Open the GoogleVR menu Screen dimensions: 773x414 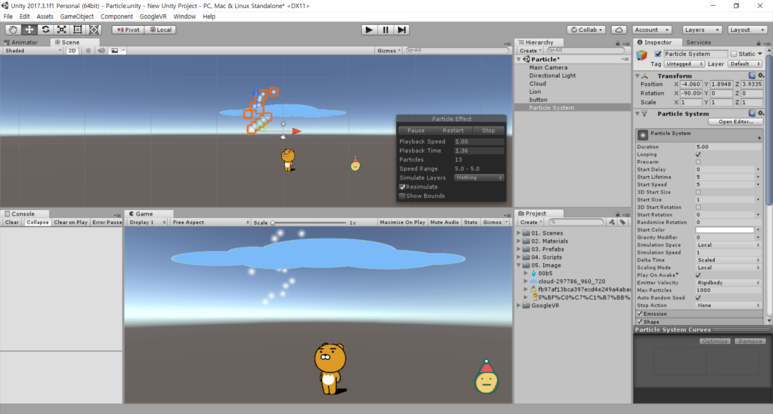click(153, 16)
